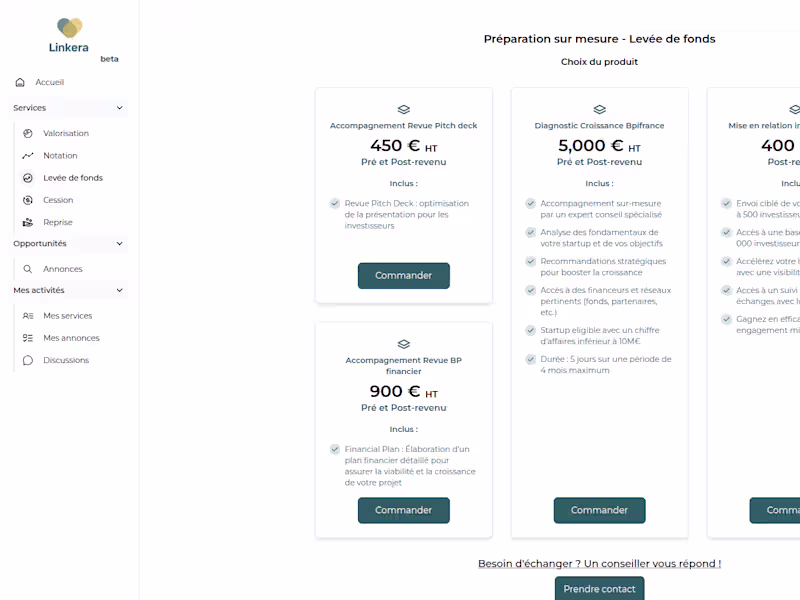Click the Discussions chat bubble icon
800x600 pixels.
tap(28, 360)
